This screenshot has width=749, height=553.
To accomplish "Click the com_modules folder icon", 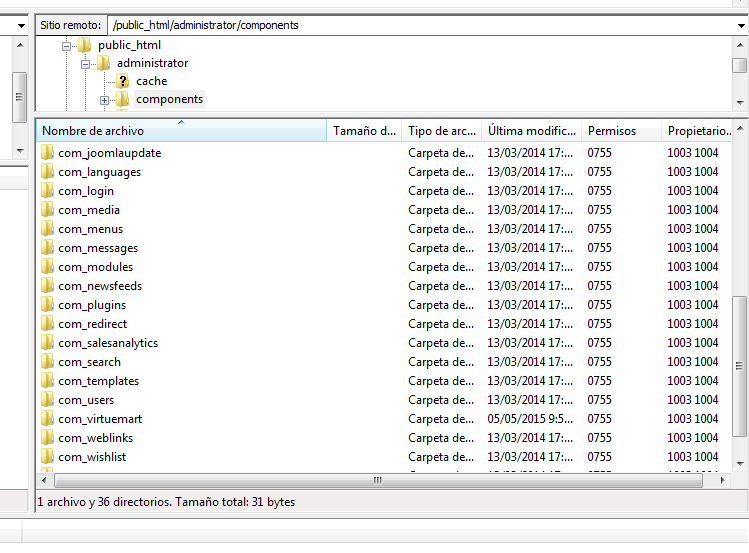I will tap(47, 267).
